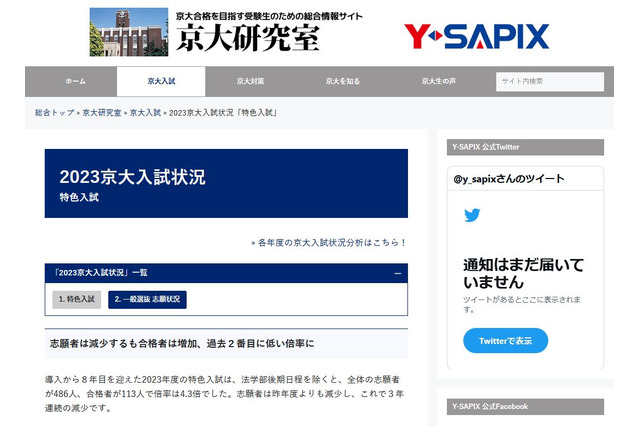Click the Y-SAPIX logo in header

476,37
